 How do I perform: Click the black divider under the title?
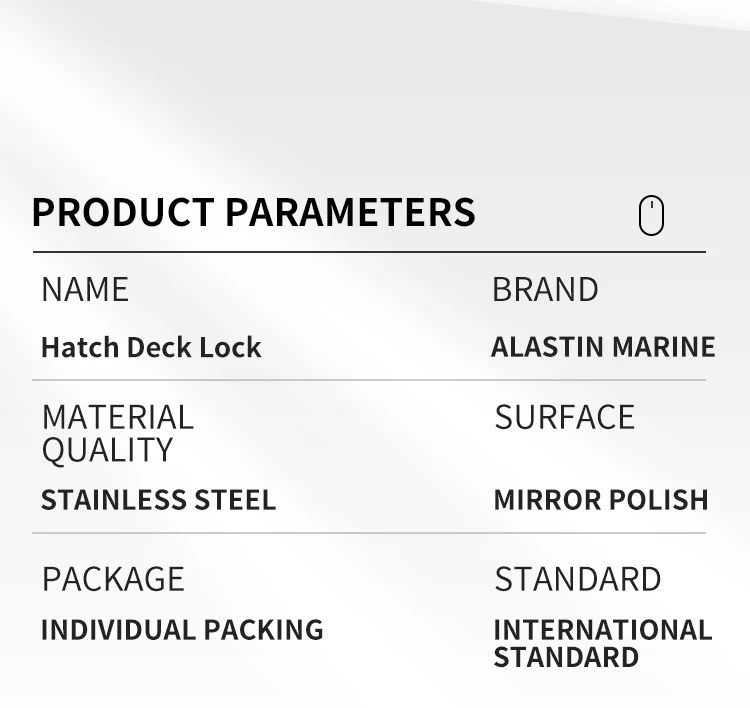point(369,251)
